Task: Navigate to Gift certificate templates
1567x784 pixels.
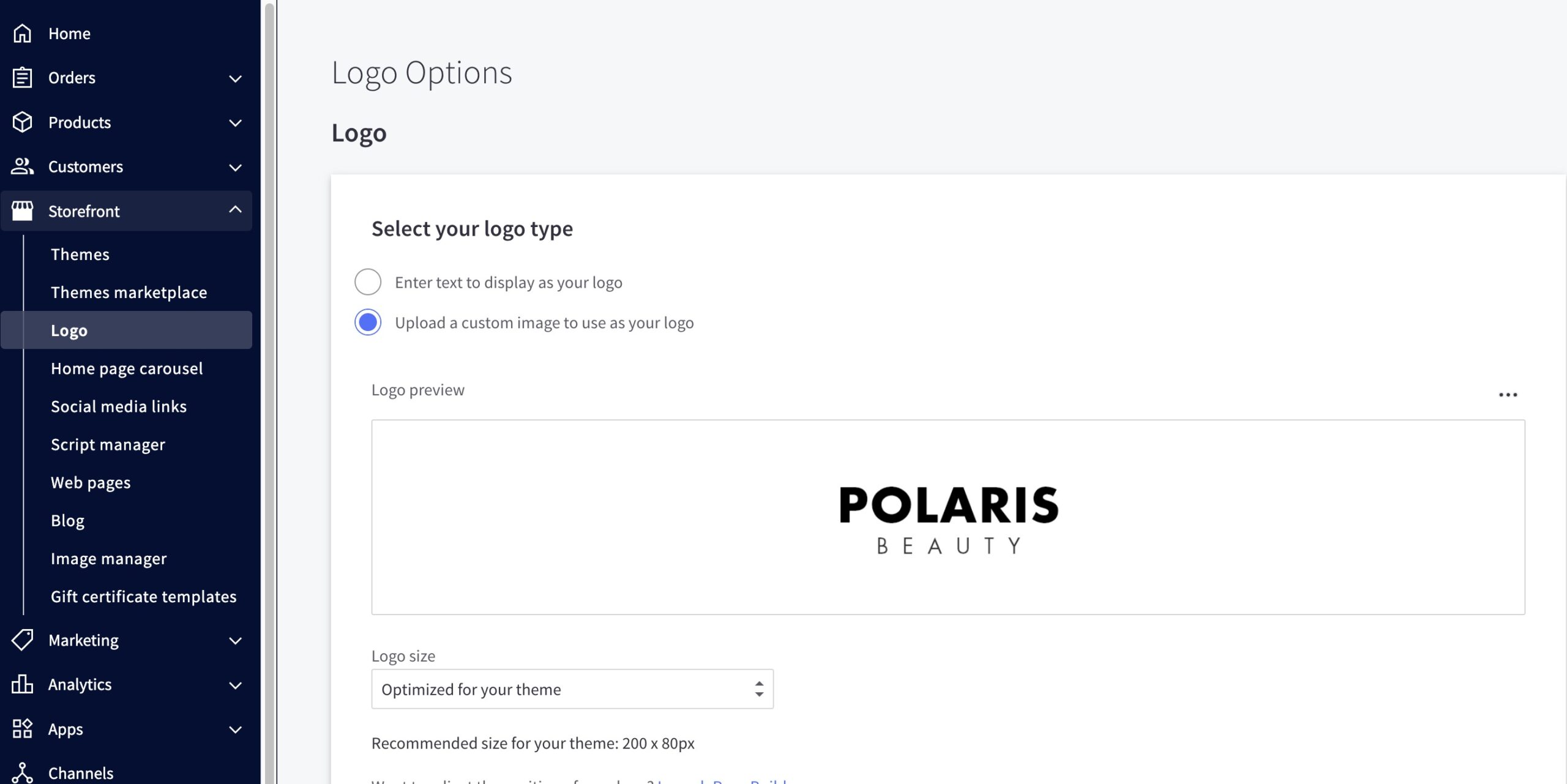Action: [x=143, y=597]
